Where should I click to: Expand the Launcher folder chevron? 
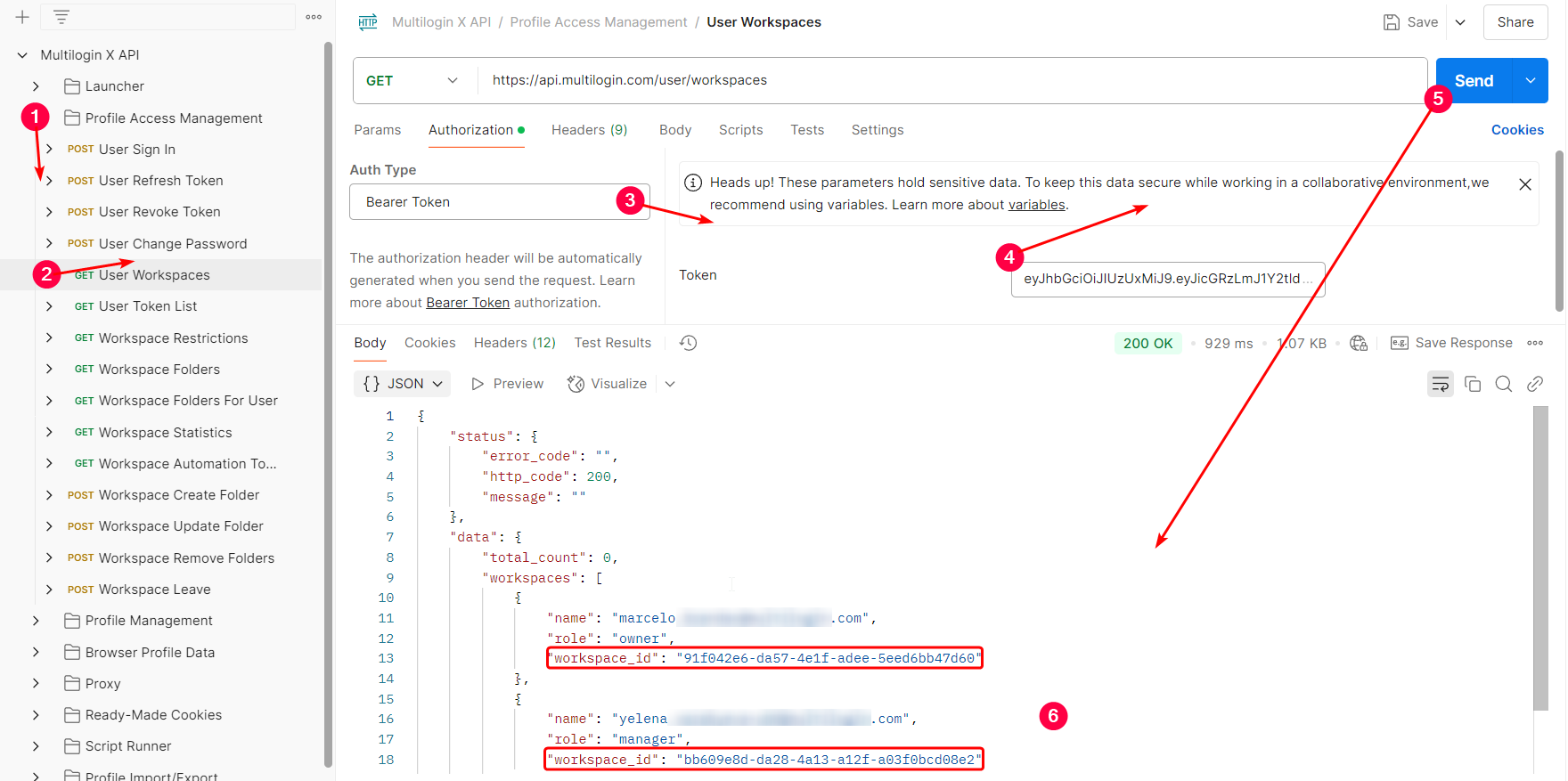pyautogui.click(x=36, y=86)
